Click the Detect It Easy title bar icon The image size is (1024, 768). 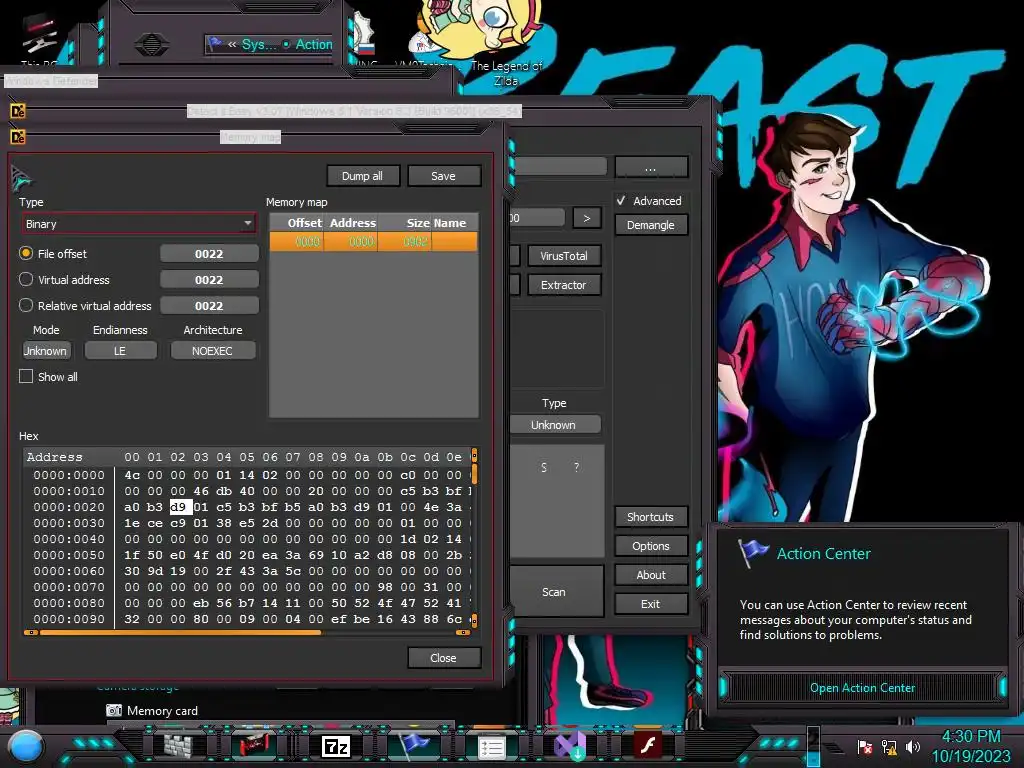[x=18, y=112]
